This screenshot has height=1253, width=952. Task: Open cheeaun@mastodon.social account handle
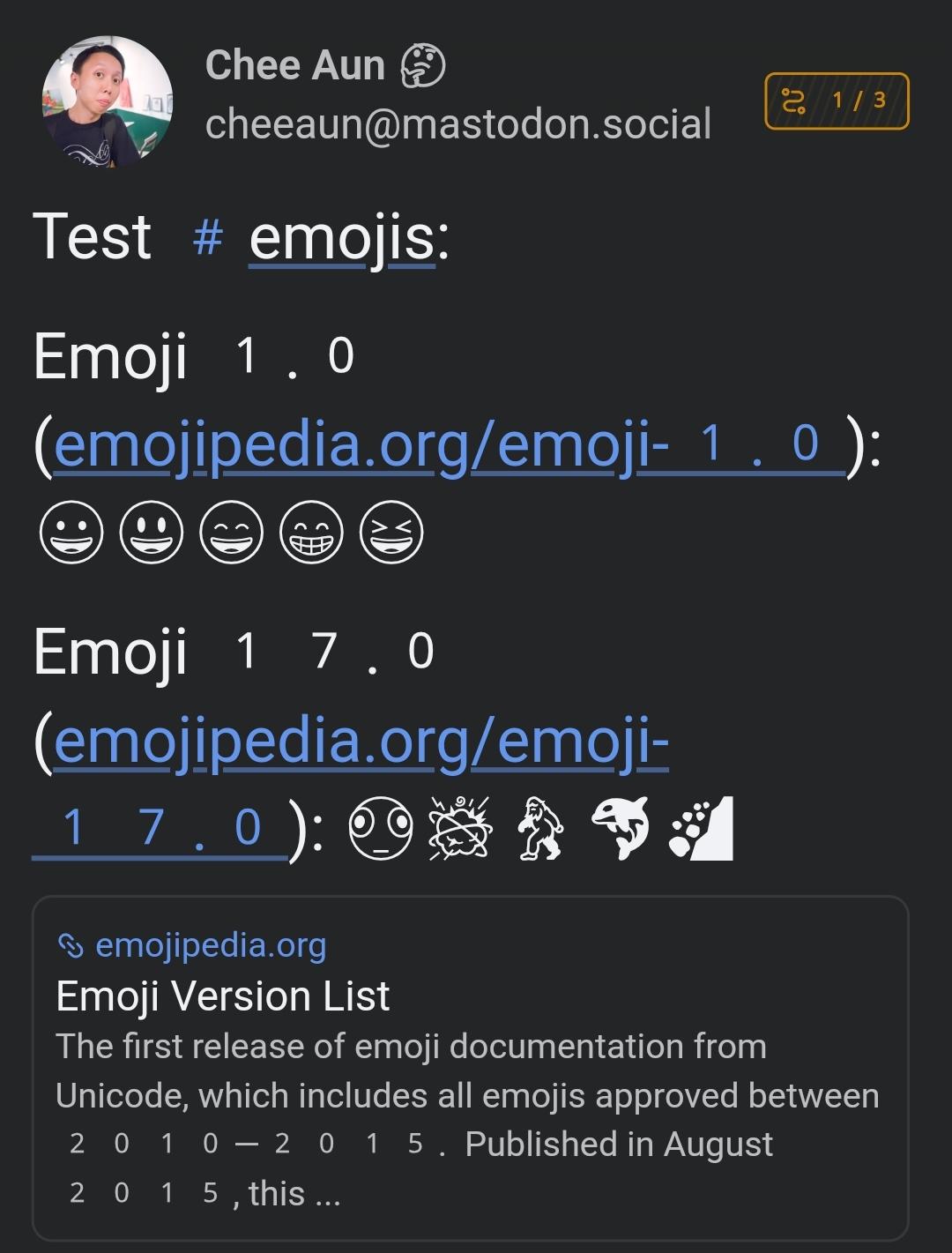pos(457,124)
